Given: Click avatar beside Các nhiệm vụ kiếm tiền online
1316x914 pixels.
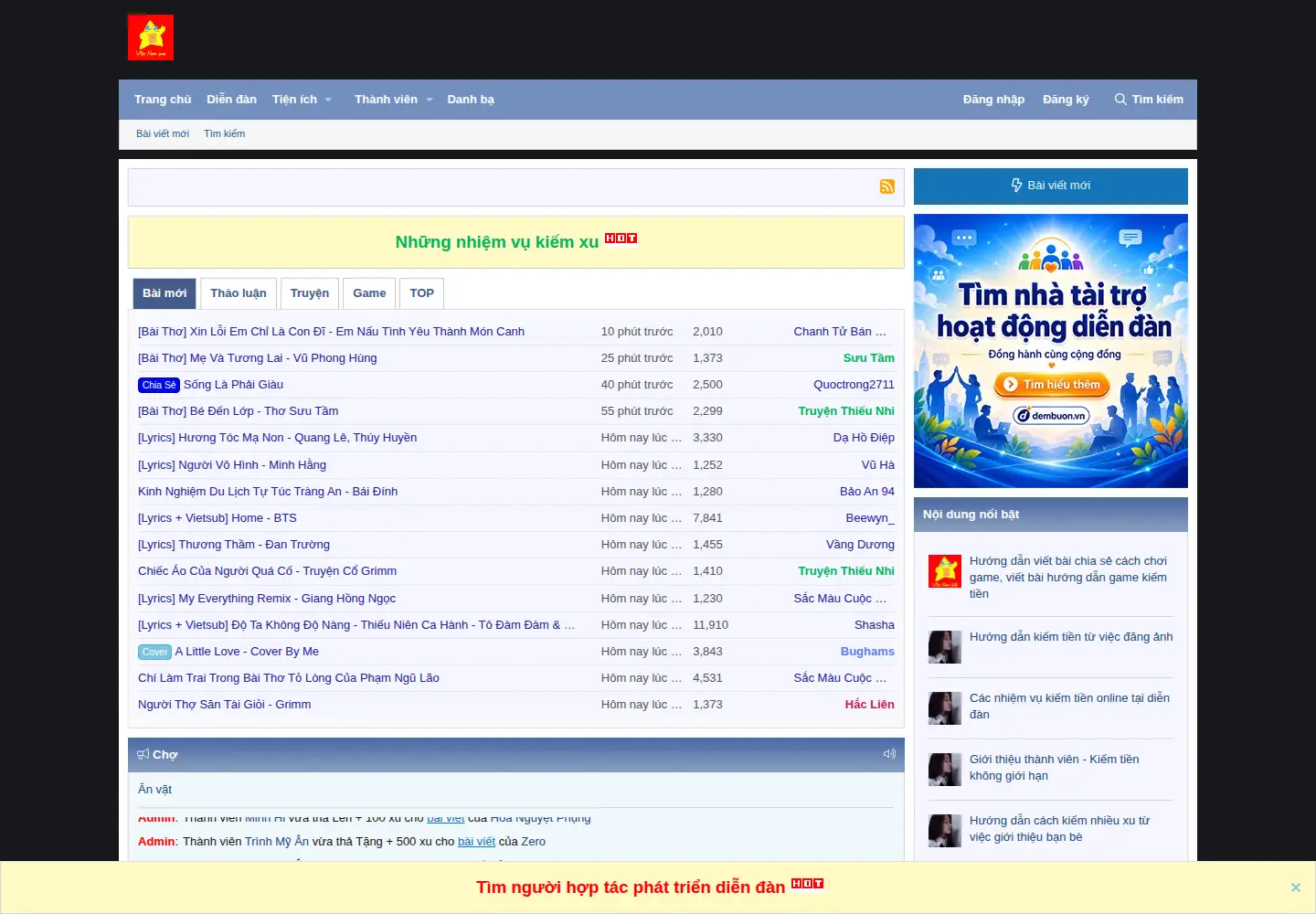Looking at the screenshot, I should (x=945, y=708).
